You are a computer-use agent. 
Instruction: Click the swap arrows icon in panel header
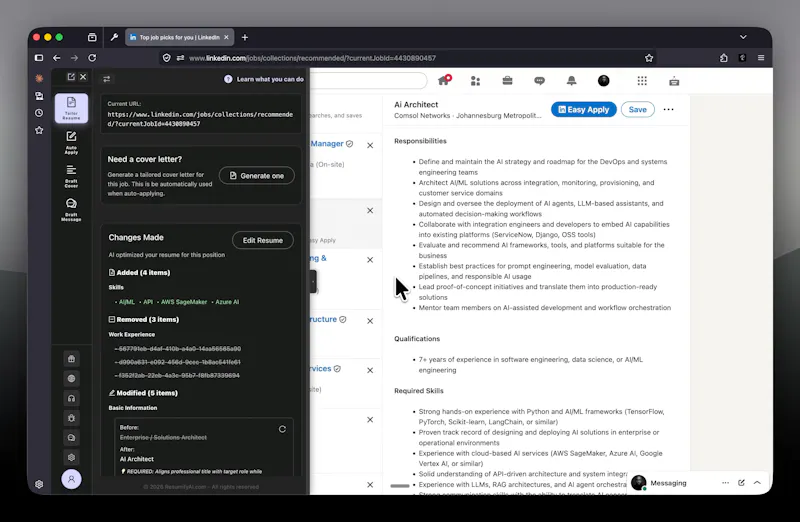107,79
